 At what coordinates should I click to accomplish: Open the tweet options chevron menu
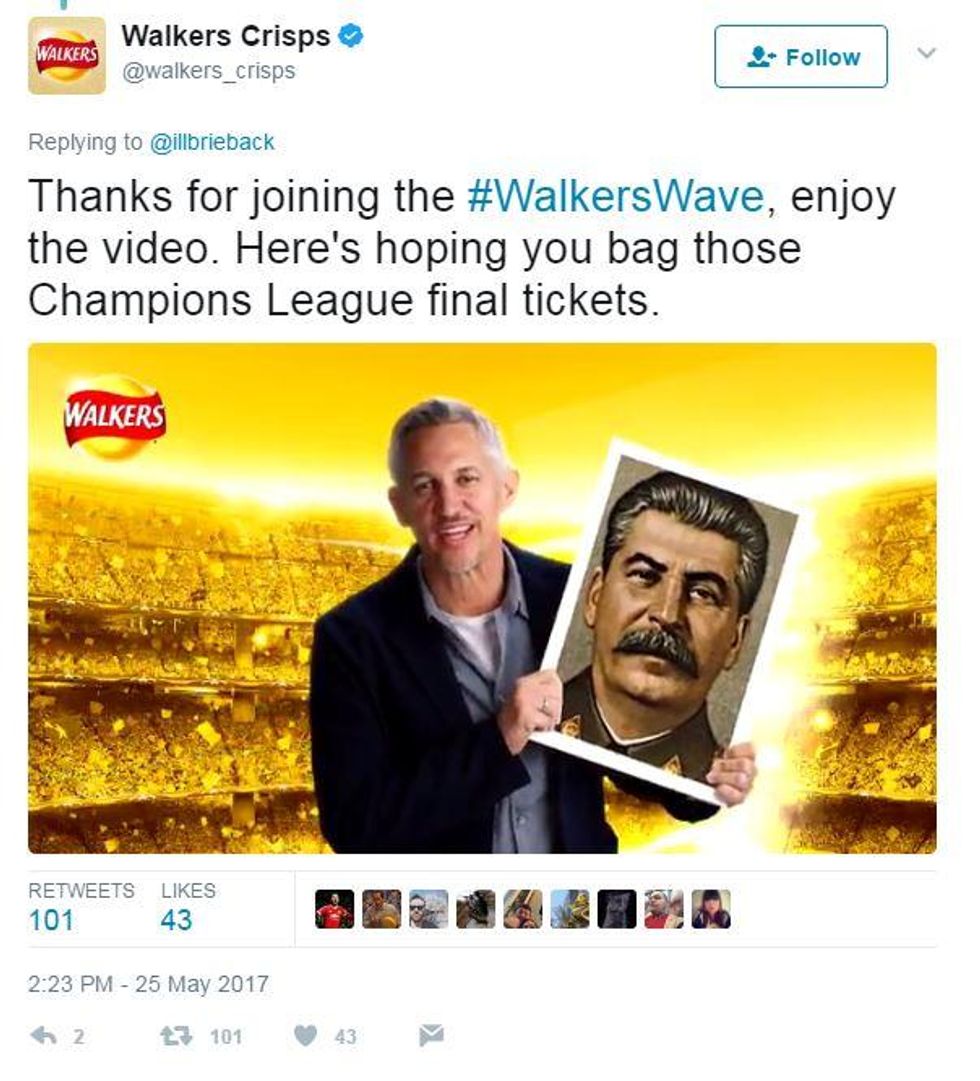point(926,52)
